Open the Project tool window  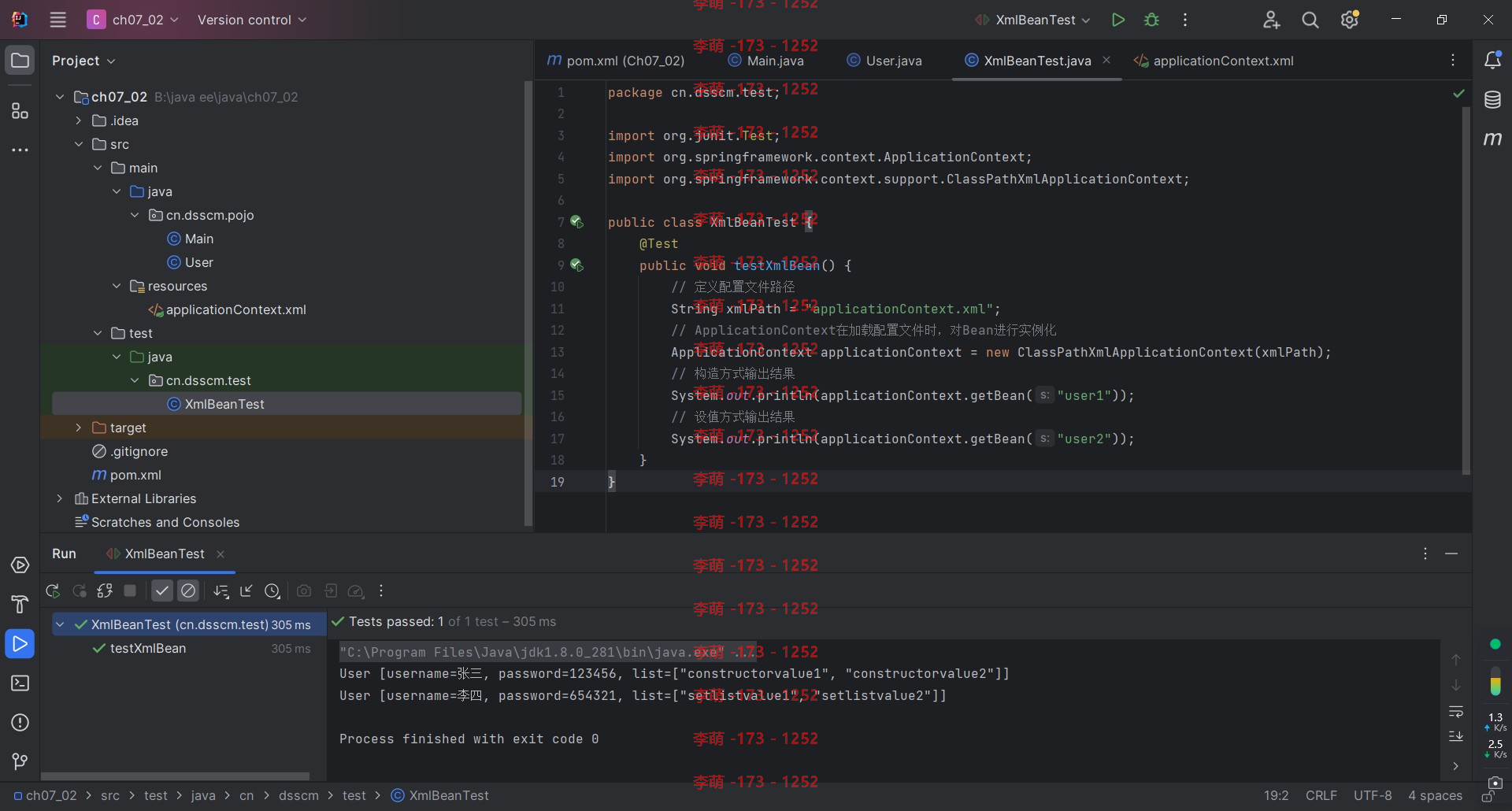(20, 61)
